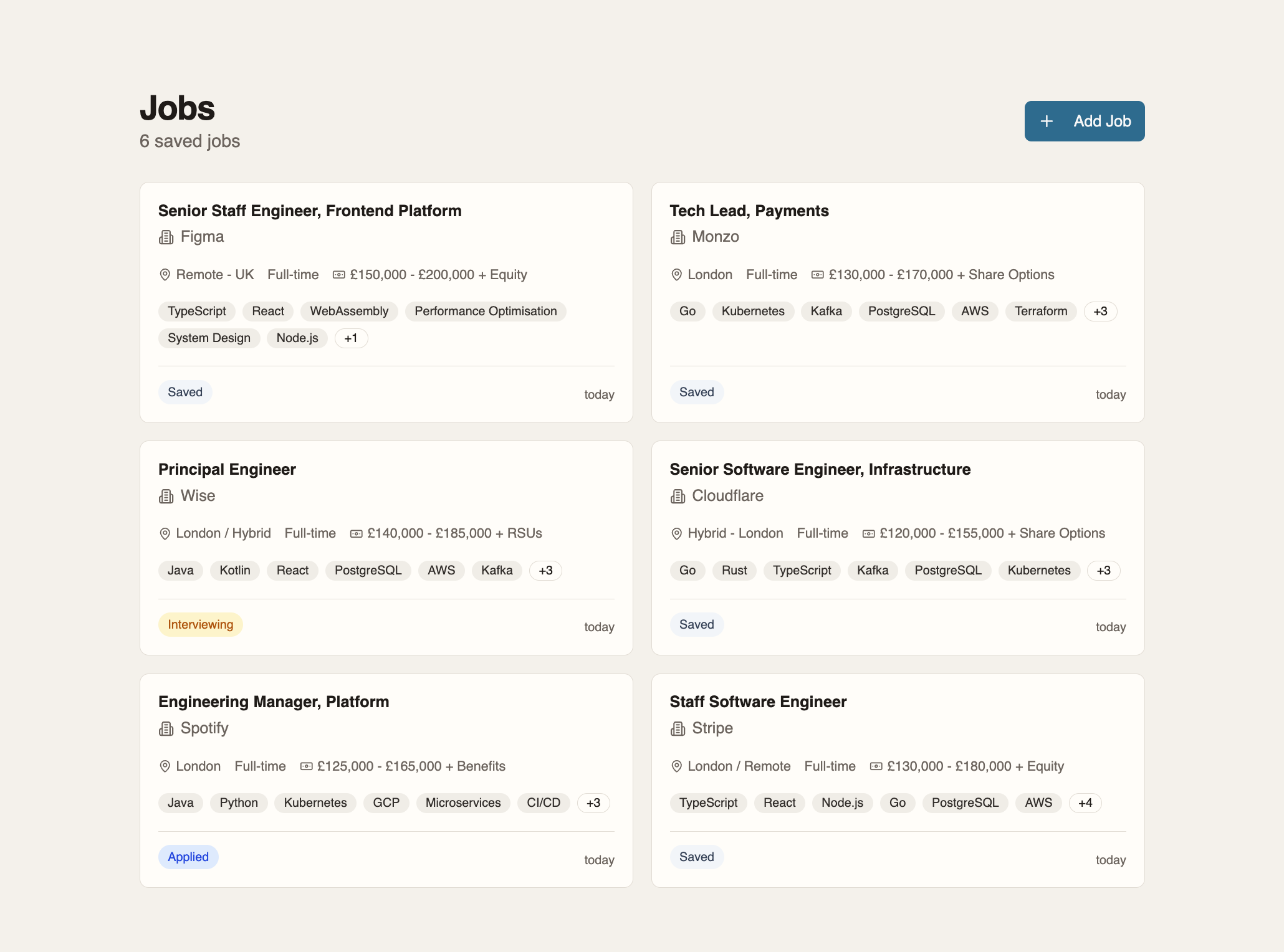The width and height of the screenshot is (1284, 952).
Task: Click the plus icon in Add Job
Action: [1047, 121]
